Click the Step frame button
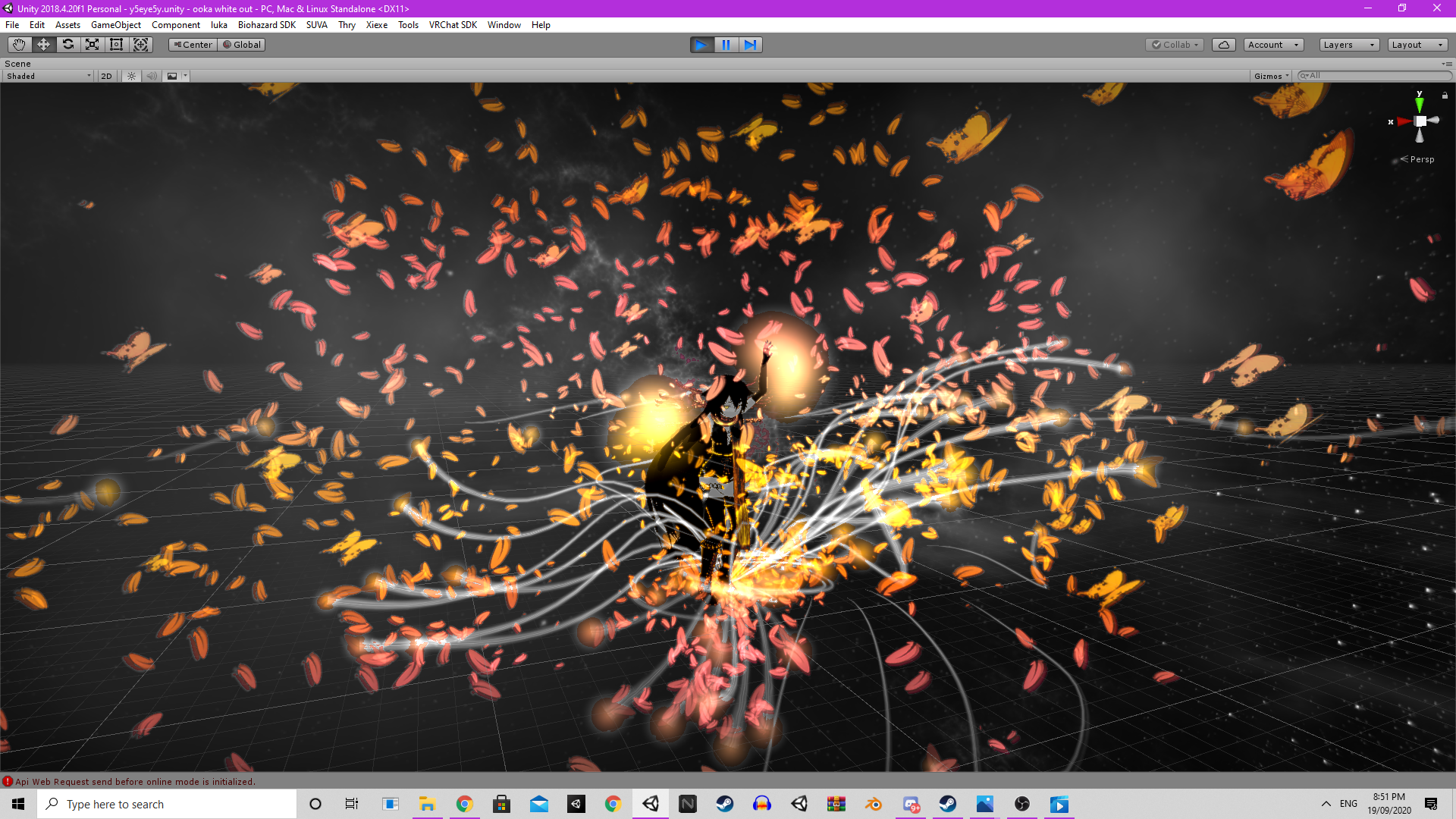Image resolution: width=1456 pixels, height=819 pixels. [750, 45]
